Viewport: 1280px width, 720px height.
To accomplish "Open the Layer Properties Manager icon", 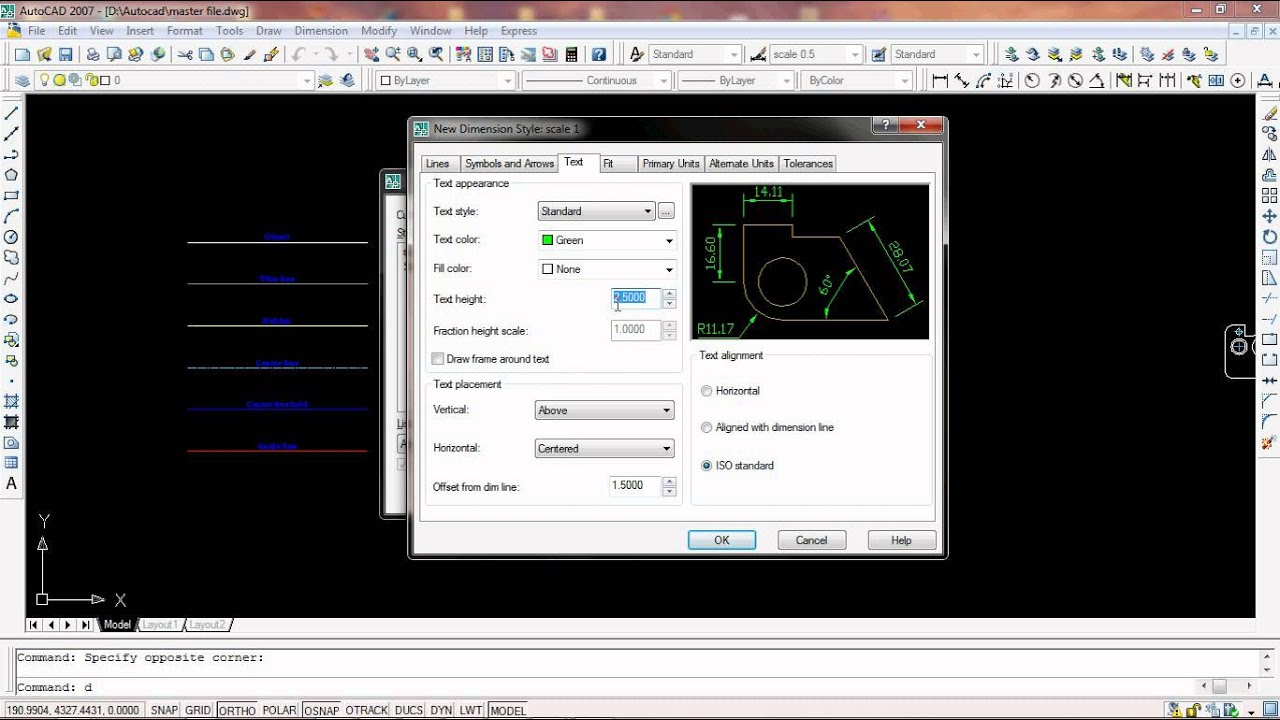I will (x=22, y=81).
